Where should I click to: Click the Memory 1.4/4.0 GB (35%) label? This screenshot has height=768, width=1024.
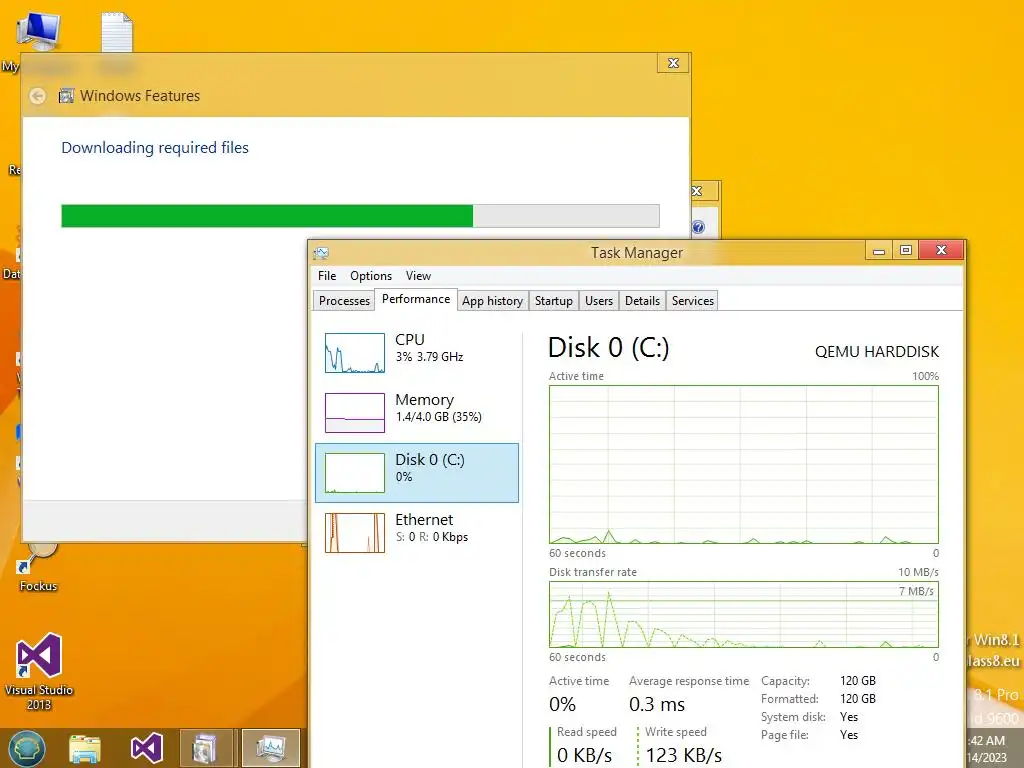coord(438,408)
